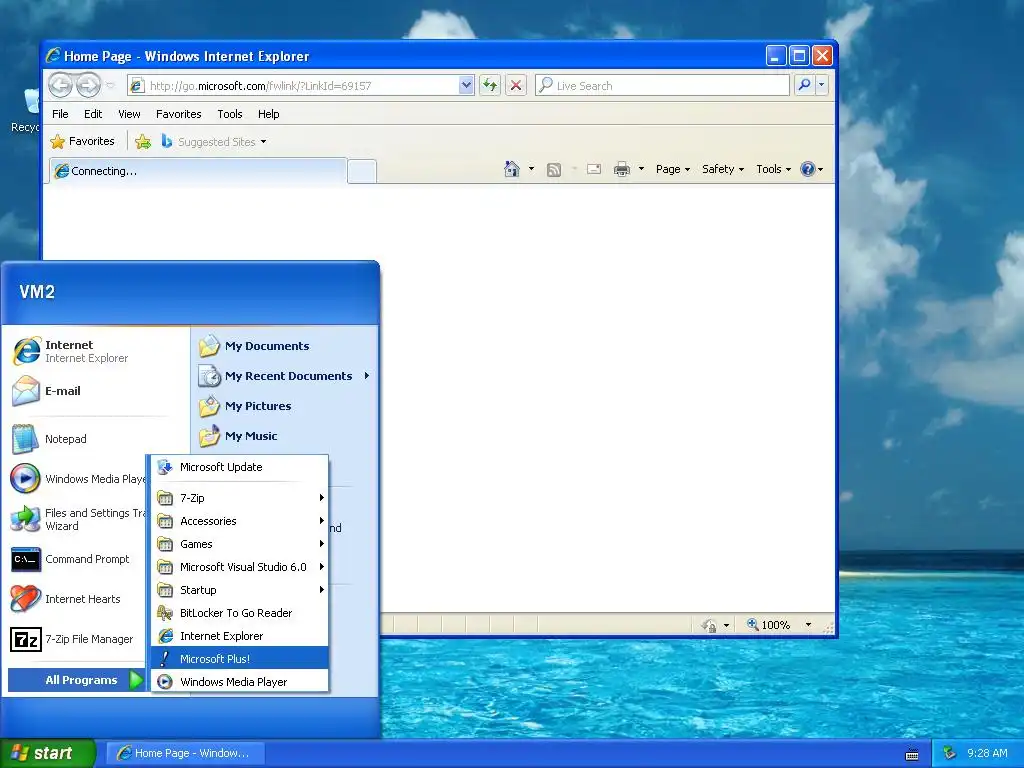Open Print options dropdown arrow
The image size is (1024, 768).
[x=641, y=169]
